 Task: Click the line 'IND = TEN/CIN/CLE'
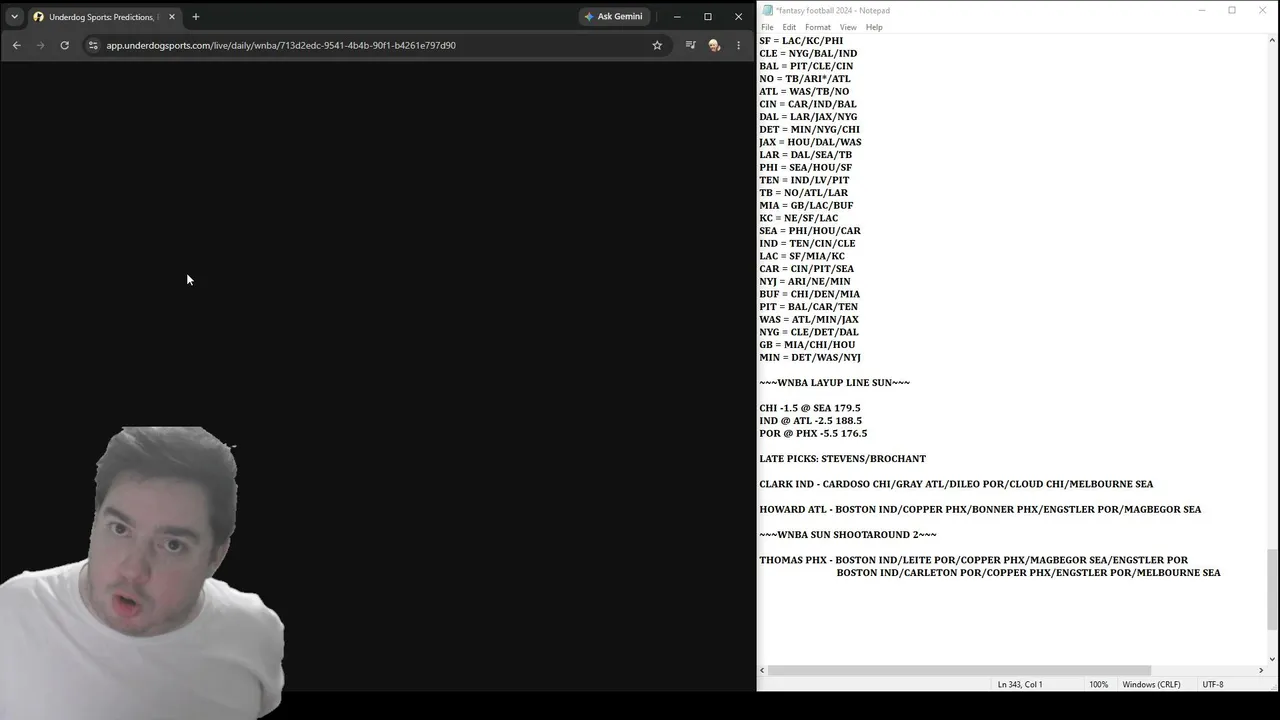[807, 244]
